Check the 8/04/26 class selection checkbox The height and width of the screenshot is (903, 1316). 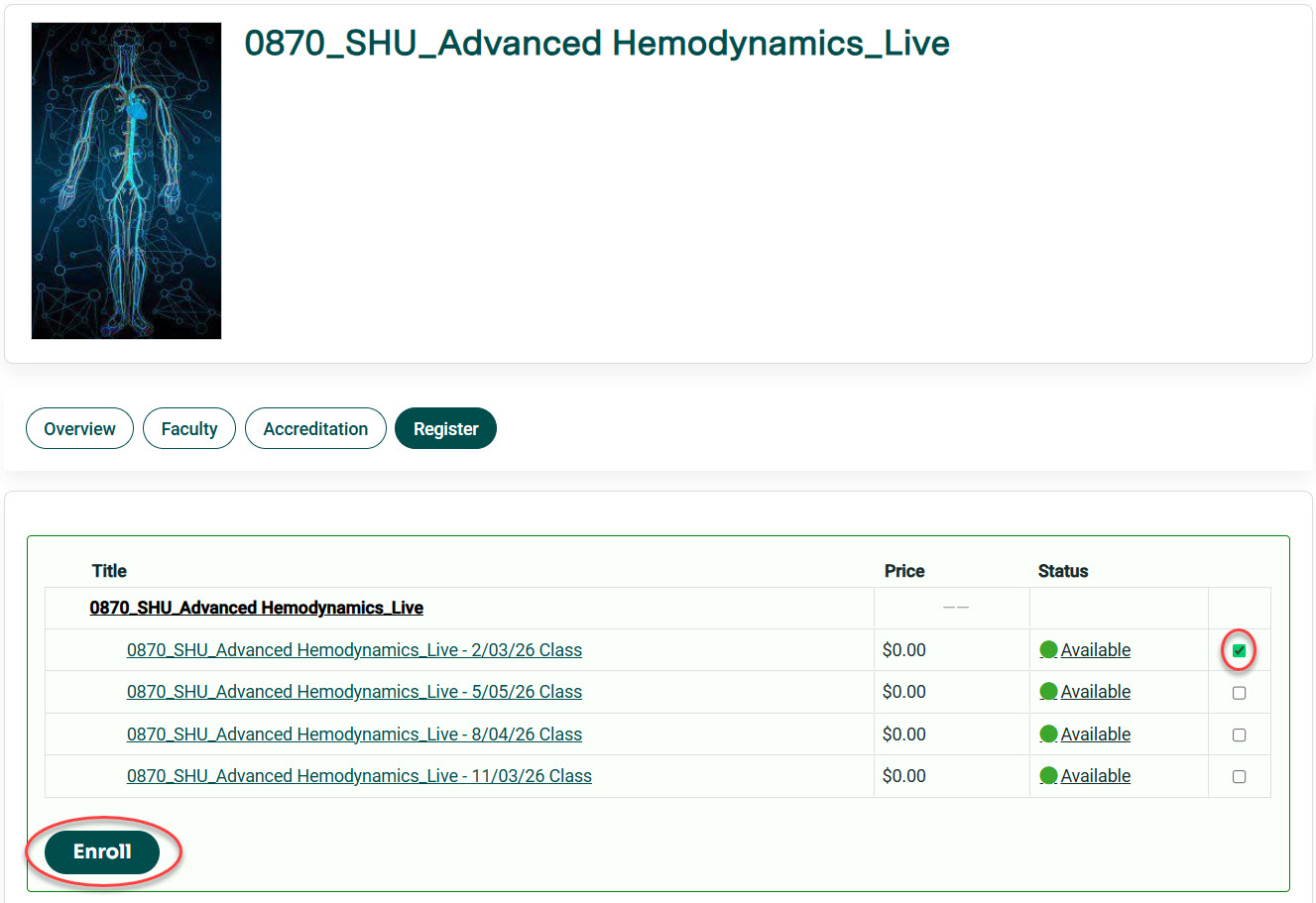pos(1239,734)
